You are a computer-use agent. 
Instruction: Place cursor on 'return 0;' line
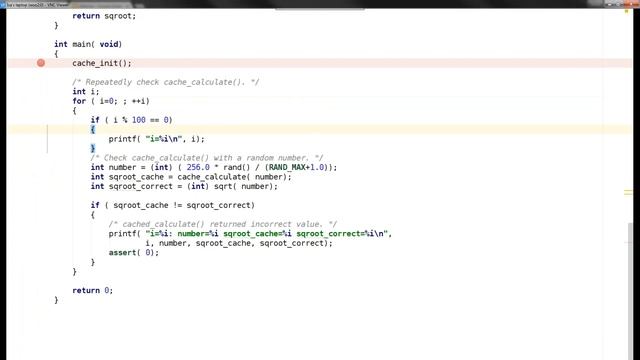click(x=93, y=291)
